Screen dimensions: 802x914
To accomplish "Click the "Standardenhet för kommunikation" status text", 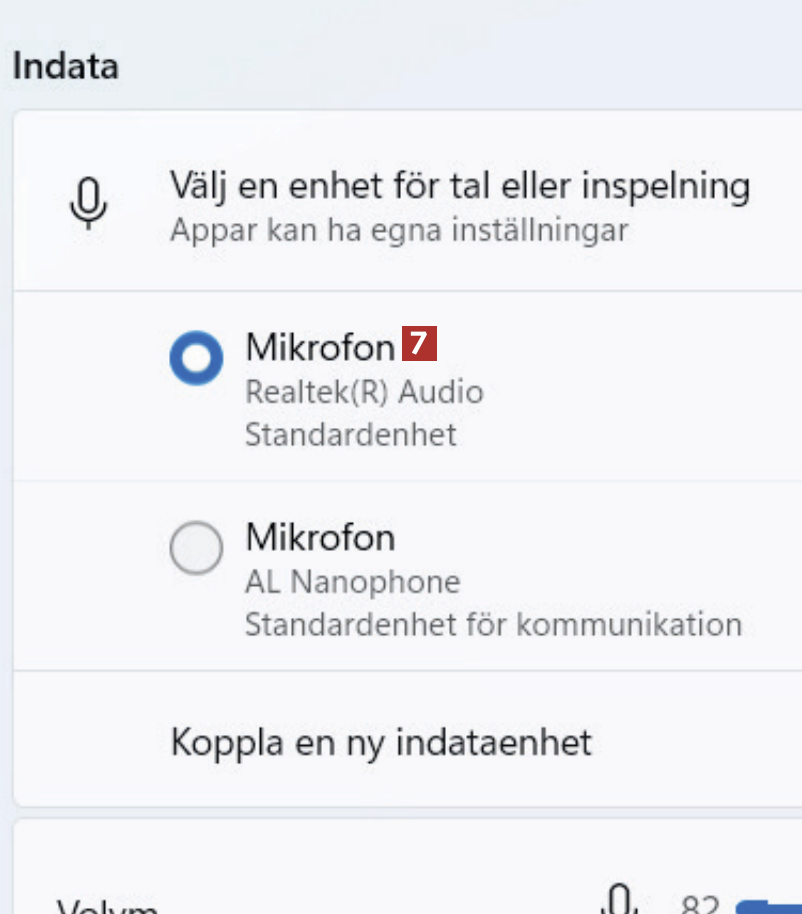I will point(493,625).
